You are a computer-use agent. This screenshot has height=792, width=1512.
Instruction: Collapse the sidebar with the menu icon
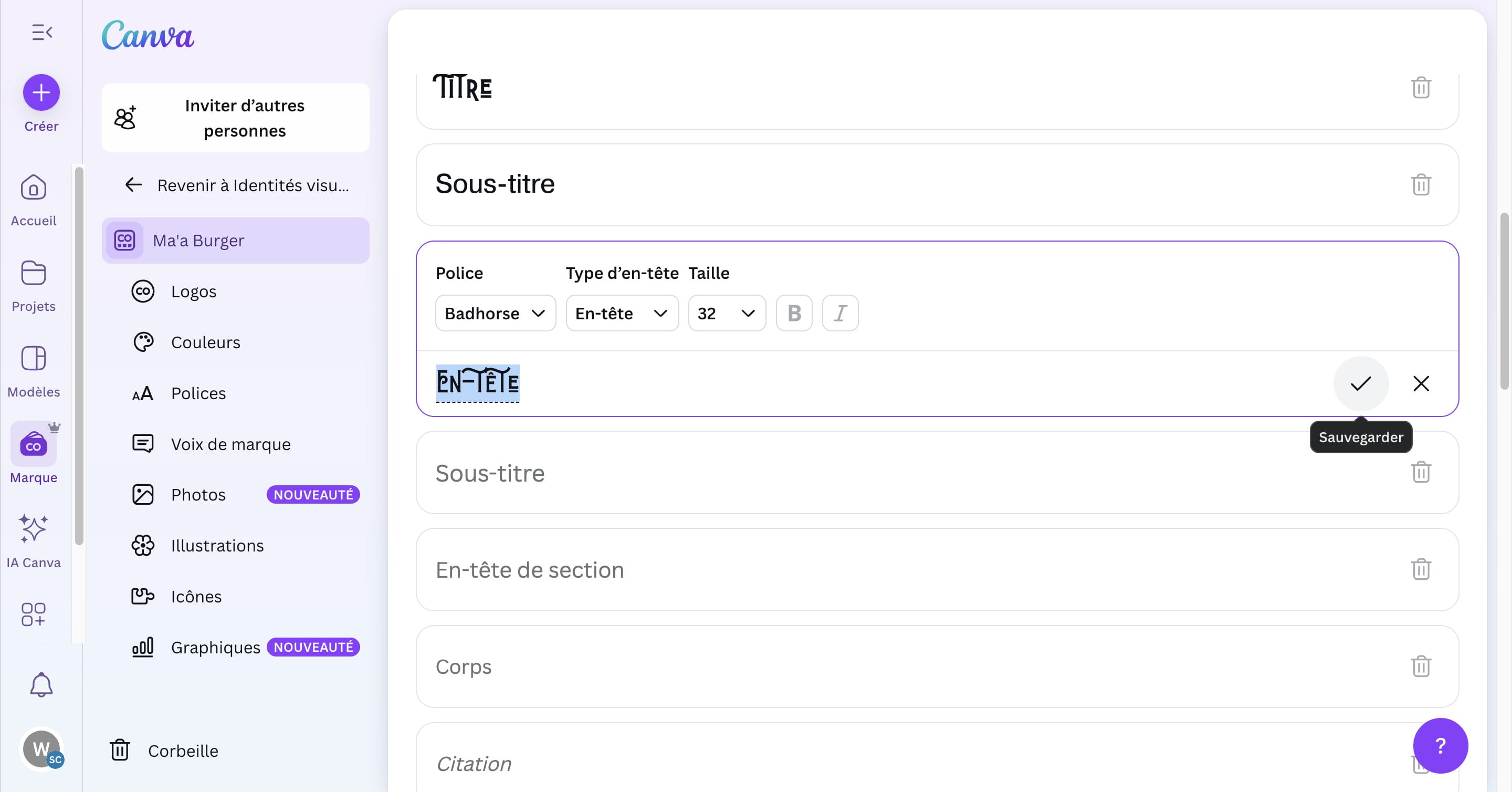click(x=41, y=32)
